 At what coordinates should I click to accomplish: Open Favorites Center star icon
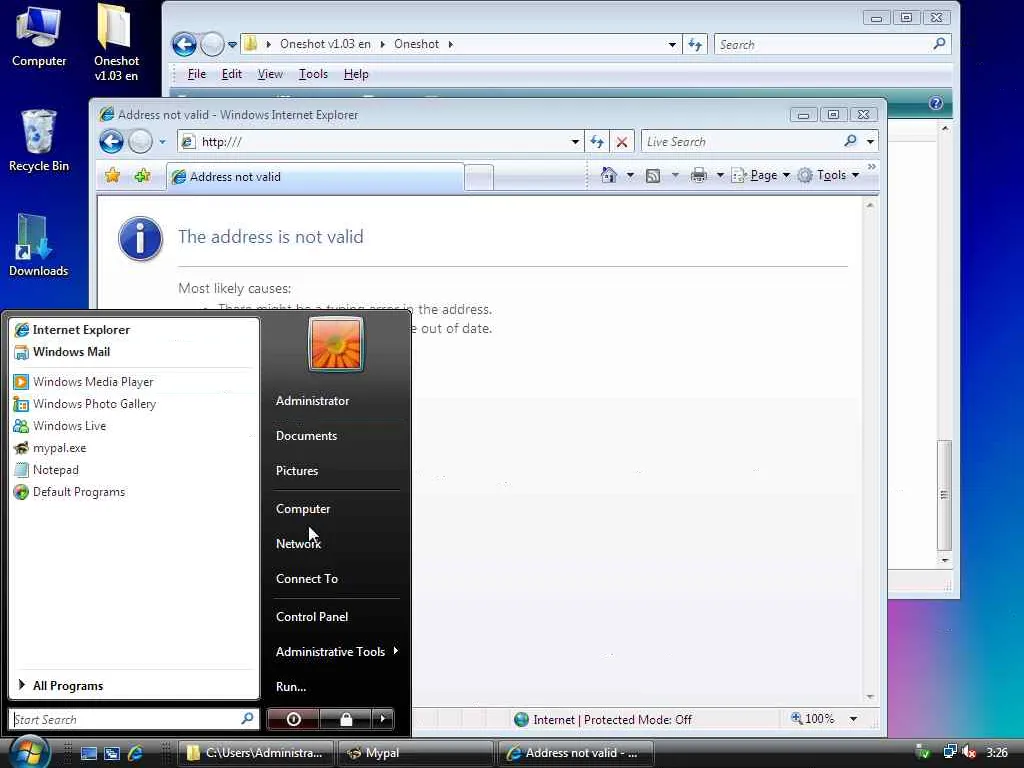click(112, 176)
